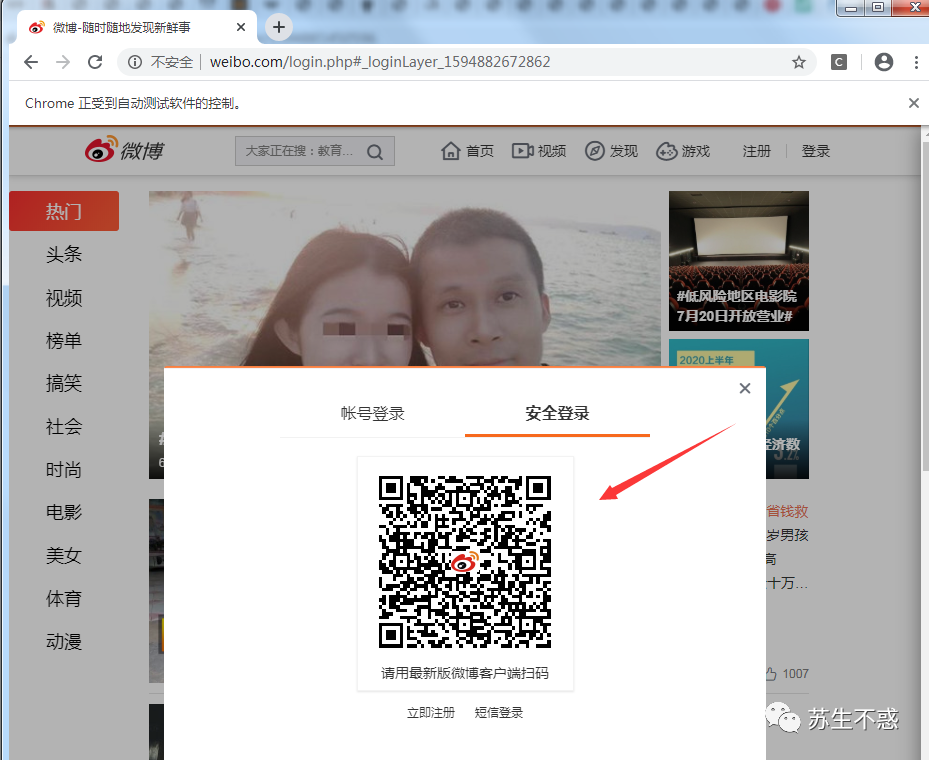Bookmark this page with the star icon

(x=799, y=62)
